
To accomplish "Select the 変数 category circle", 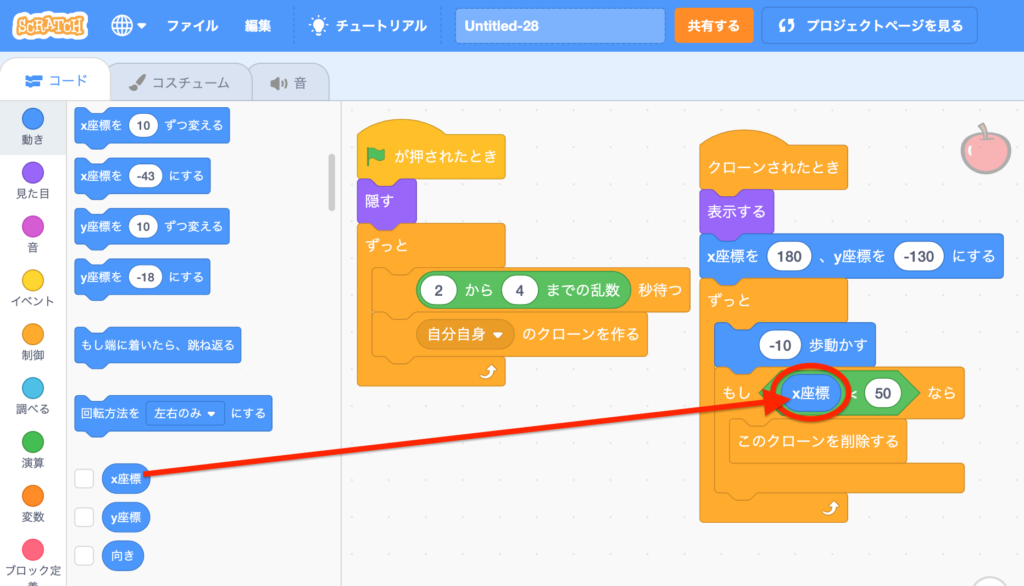I will (x=33, y=496).
